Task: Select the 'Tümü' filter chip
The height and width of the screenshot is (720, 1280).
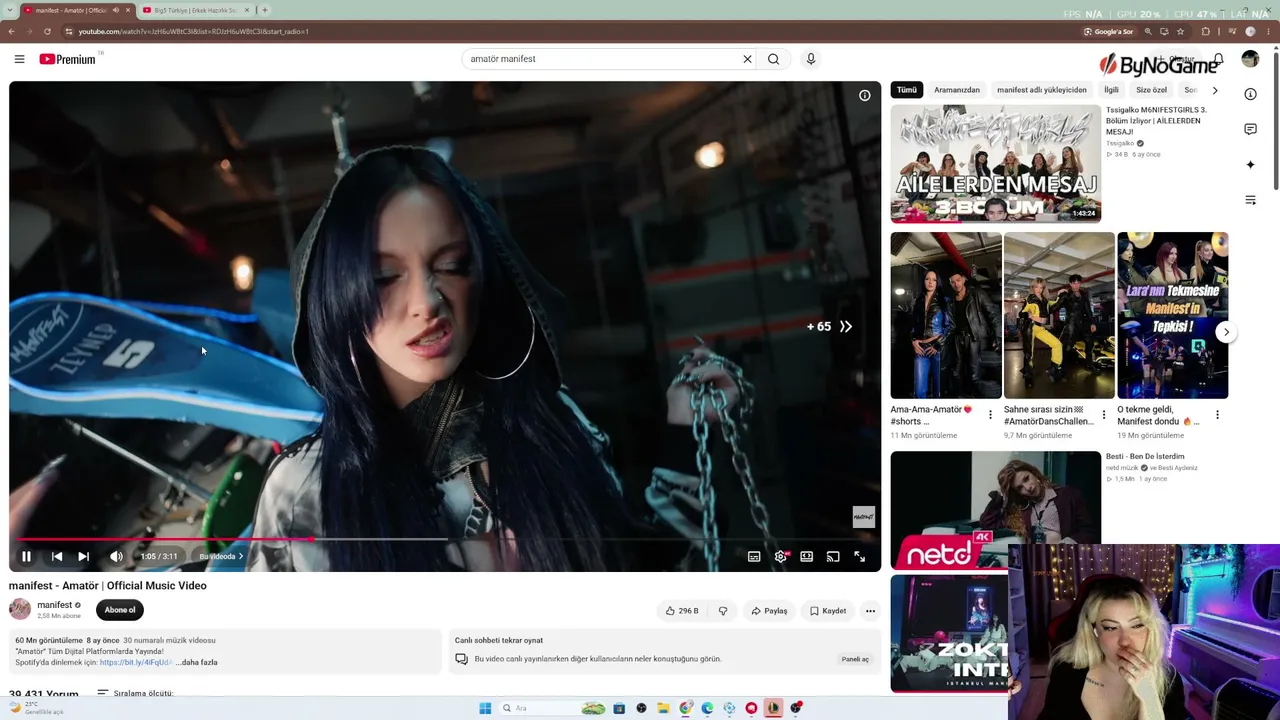Action: tap(907, 90)
